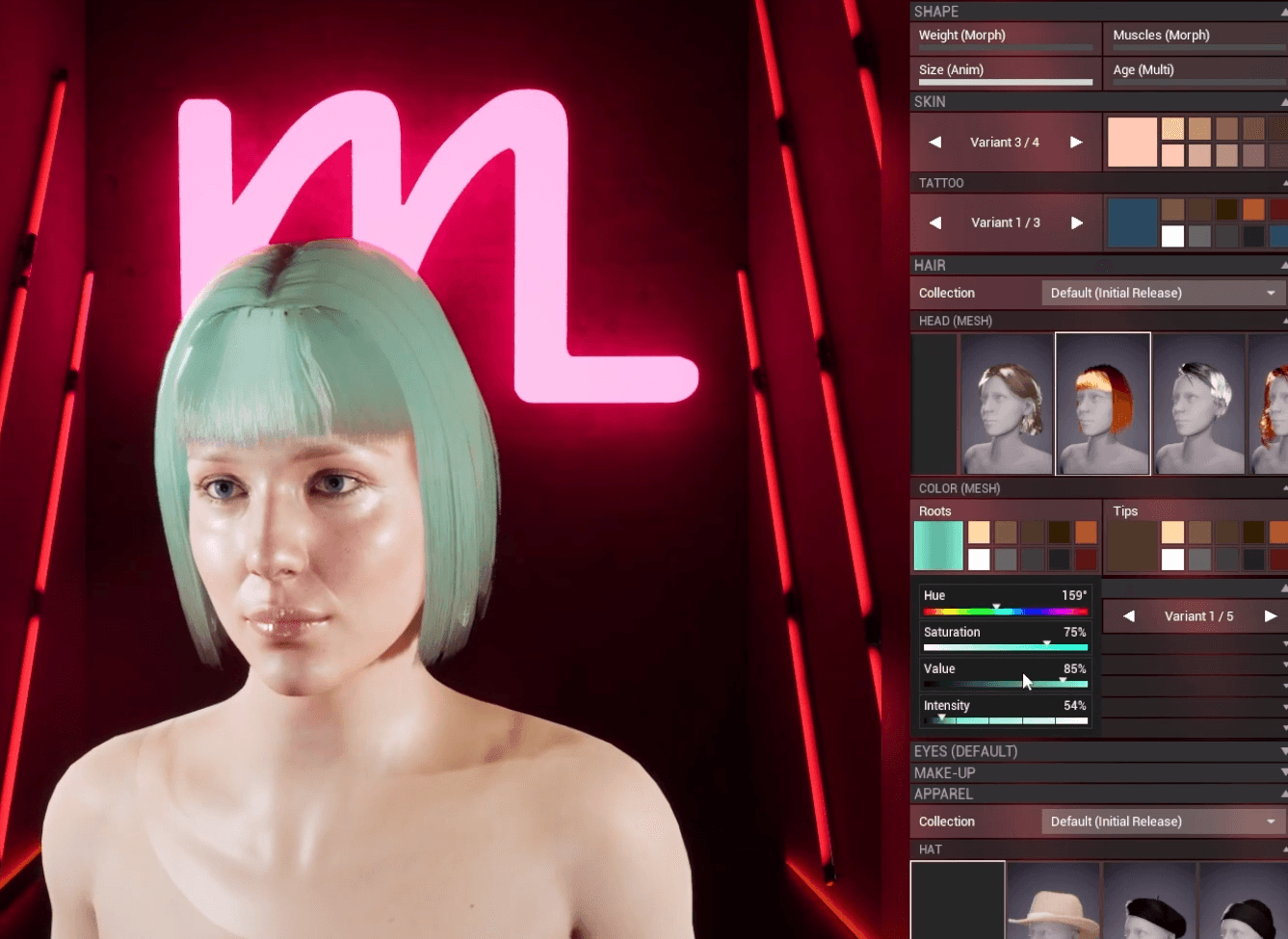Screen dimensions: 1288x939
Task: Go to previous skin variant
Action: [x=934, y=142]
